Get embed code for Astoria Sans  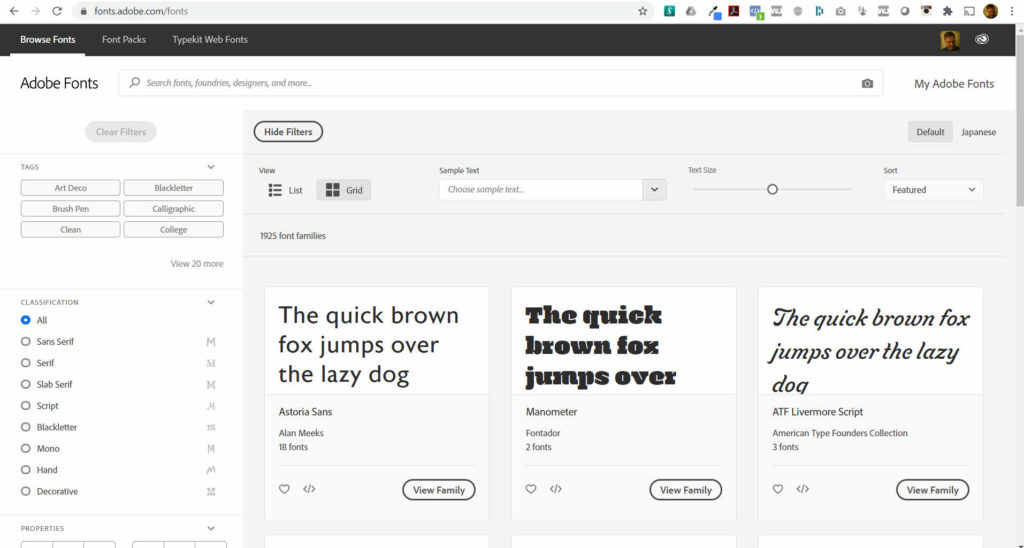[x=309, y=489]
